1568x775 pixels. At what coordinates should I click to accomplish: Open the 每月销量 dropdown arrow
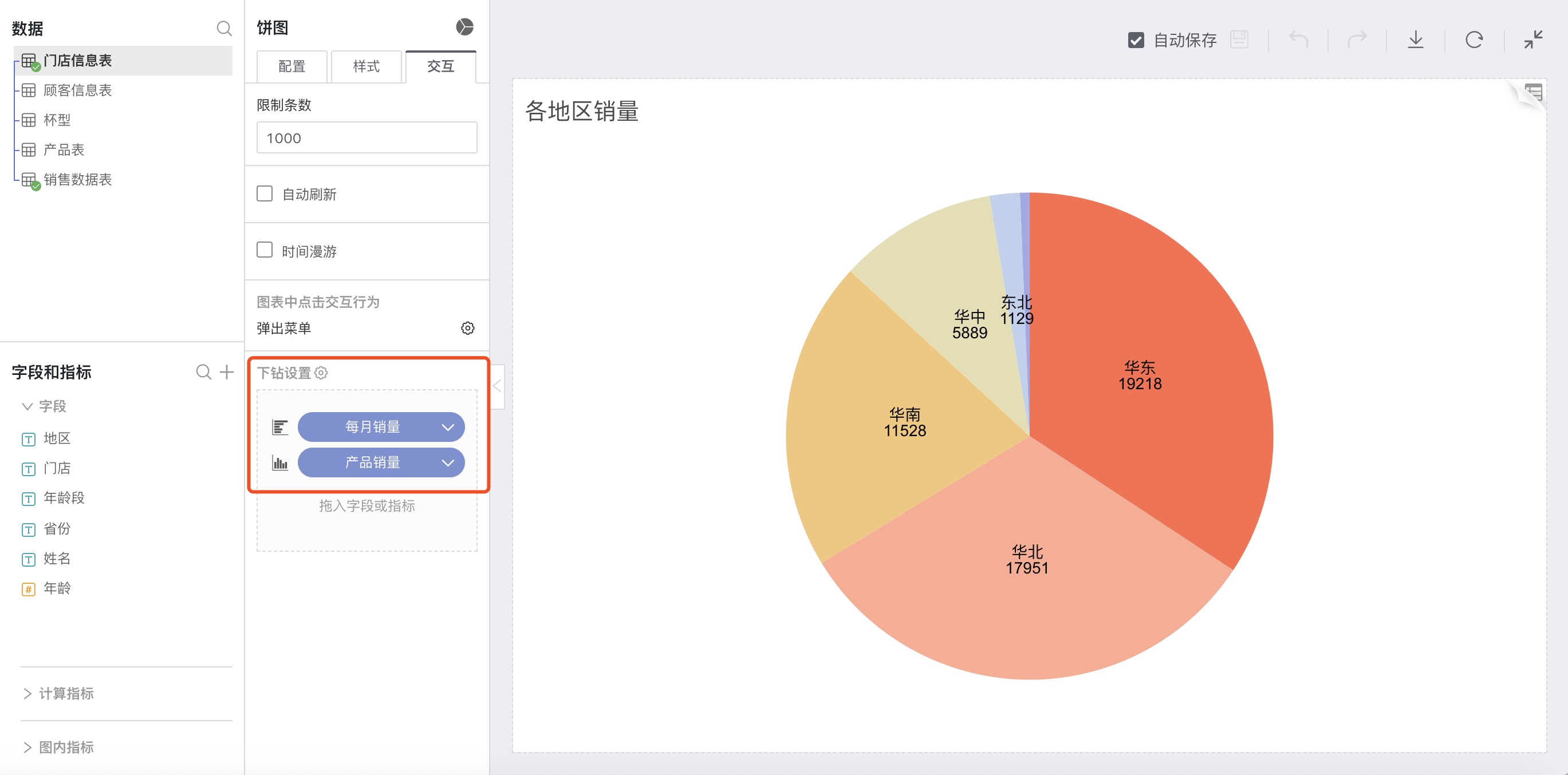(447, 427)
